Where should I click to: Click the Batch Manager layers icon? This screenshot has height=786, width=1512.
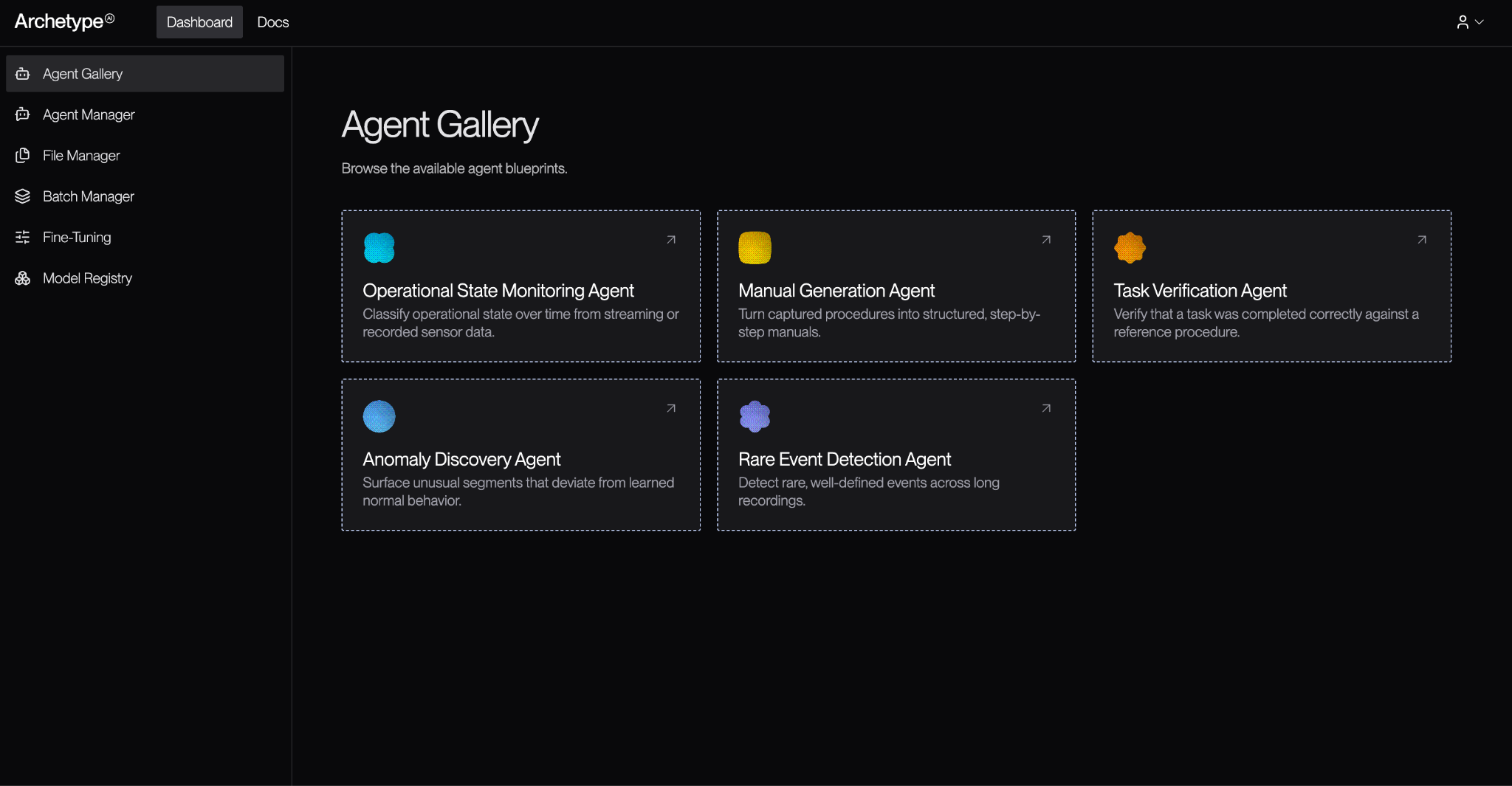(23, 196)
